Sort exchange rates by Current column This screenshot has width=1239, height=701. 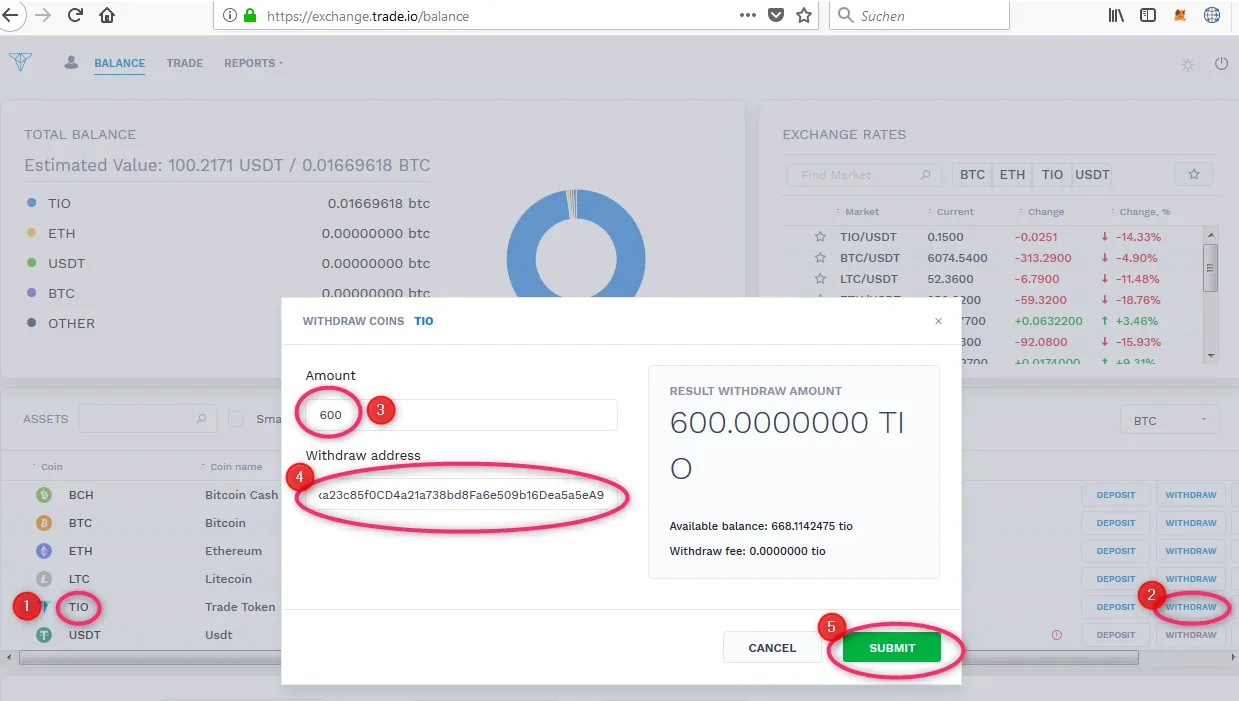[x=951, y=212]
